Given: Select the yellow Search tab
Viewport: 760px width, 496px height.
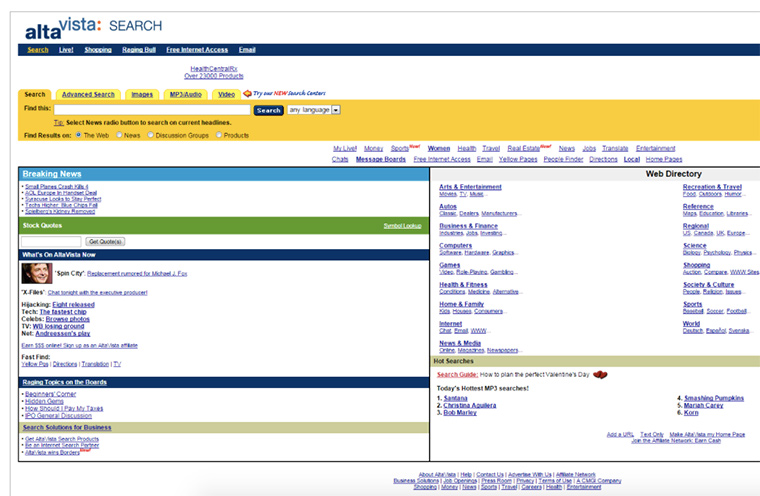Looking at the screenshot, I should point(35,95).
